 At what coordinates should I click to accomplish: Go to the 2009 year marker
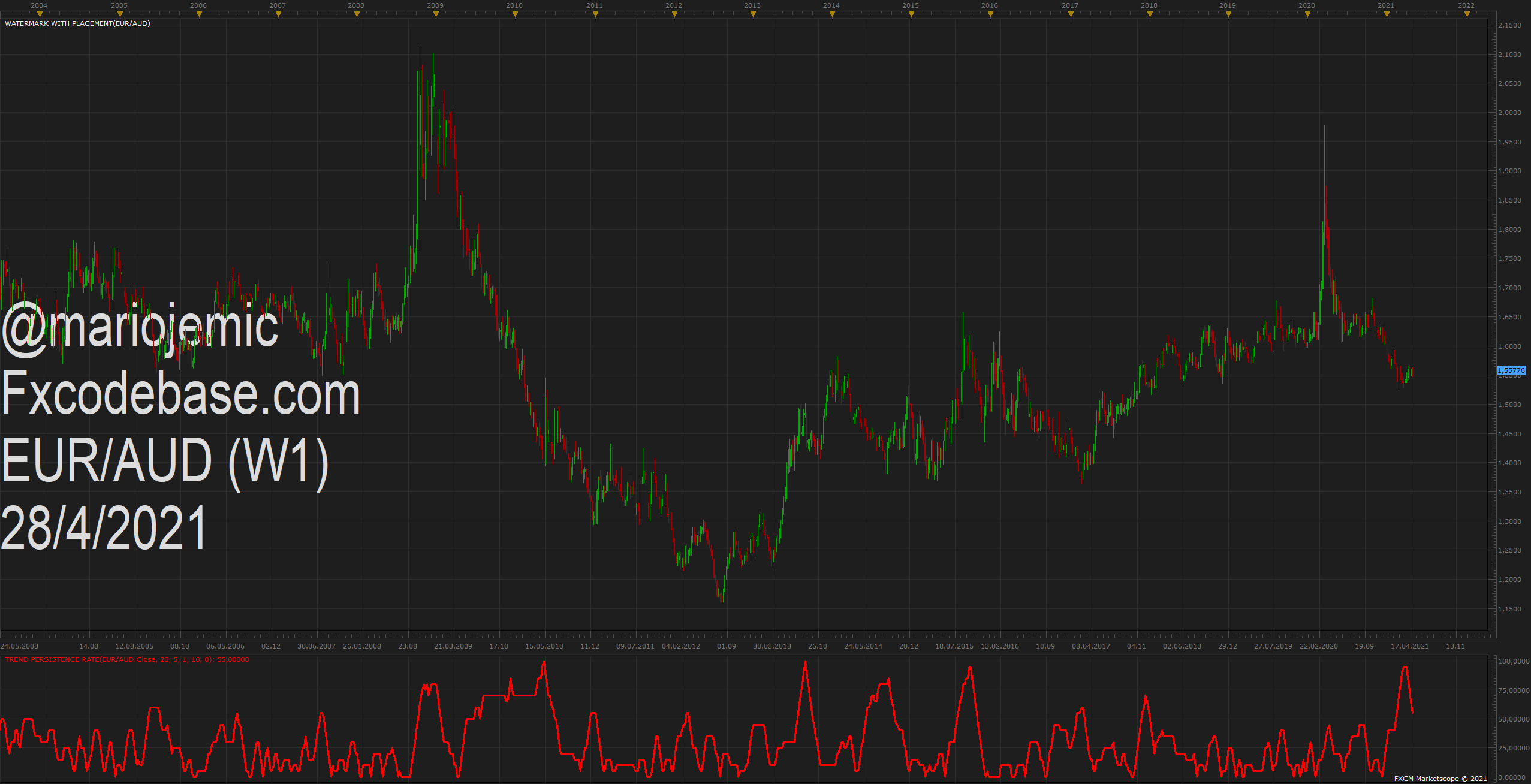pos(435,5)
